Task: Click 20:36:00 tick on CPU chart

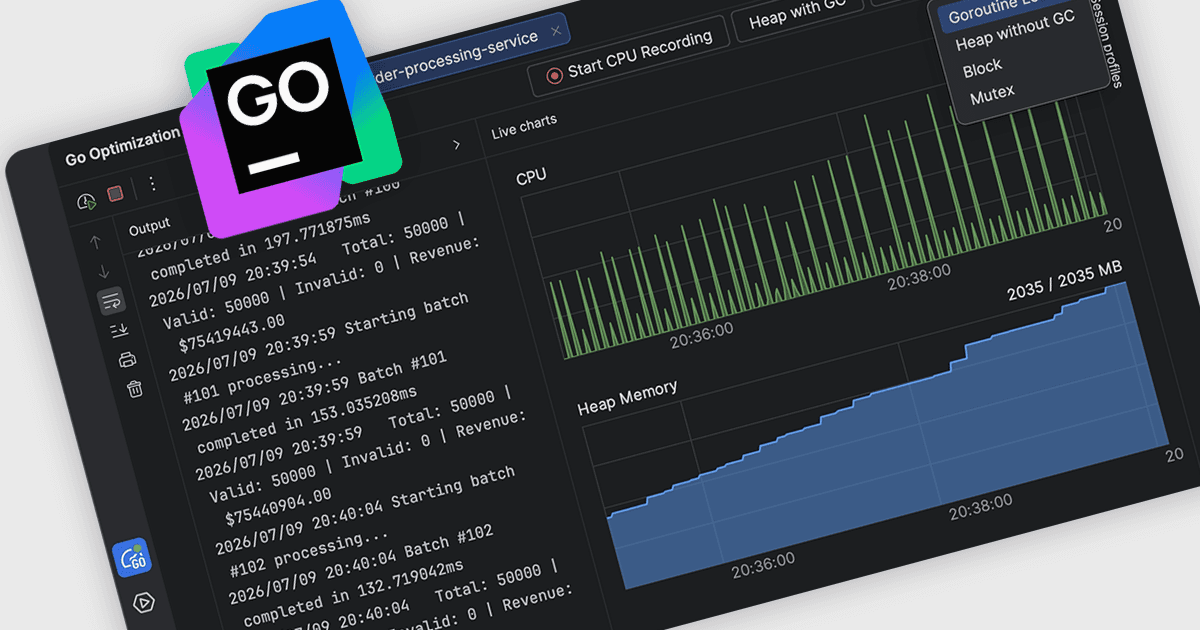Action: click(x=701, y=333)
